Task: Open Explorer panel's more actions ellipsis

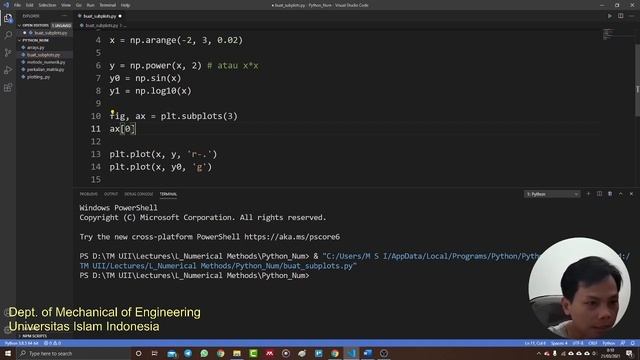Action: click(65, 16)
